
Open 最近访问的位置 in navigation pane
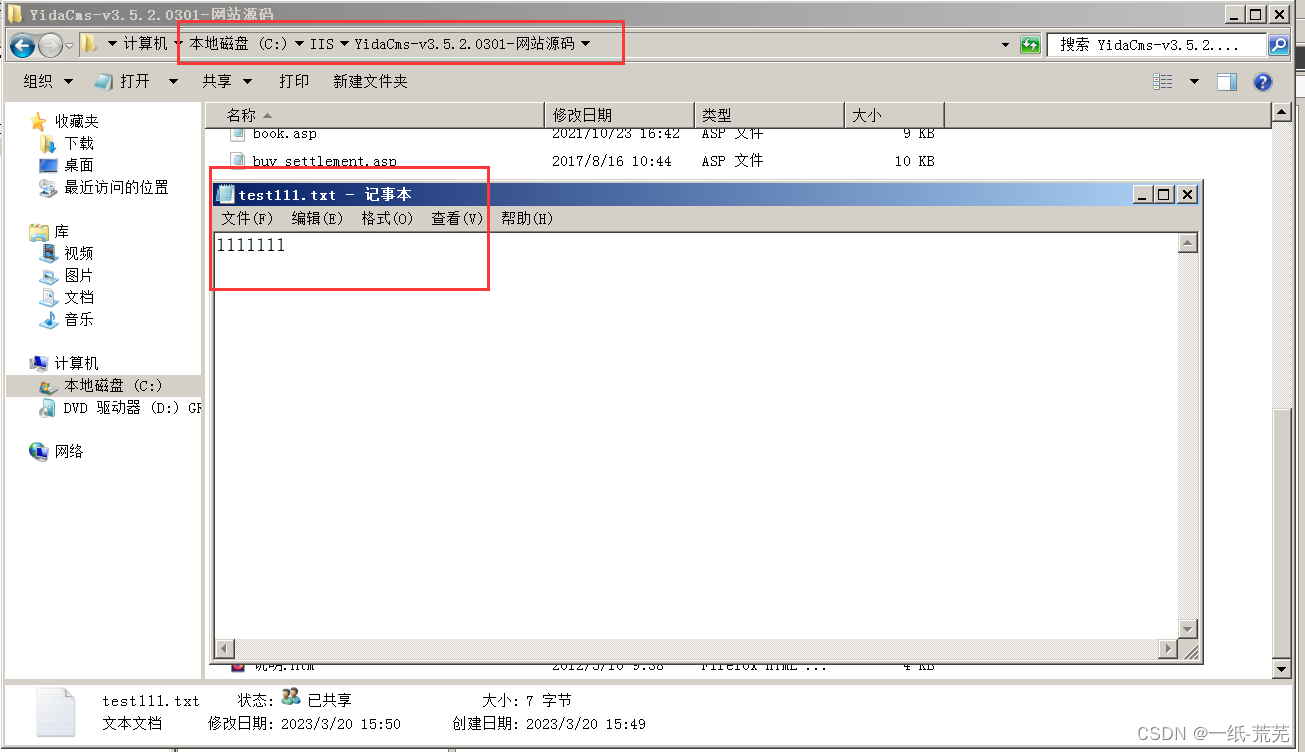click(x=116, y=187)
